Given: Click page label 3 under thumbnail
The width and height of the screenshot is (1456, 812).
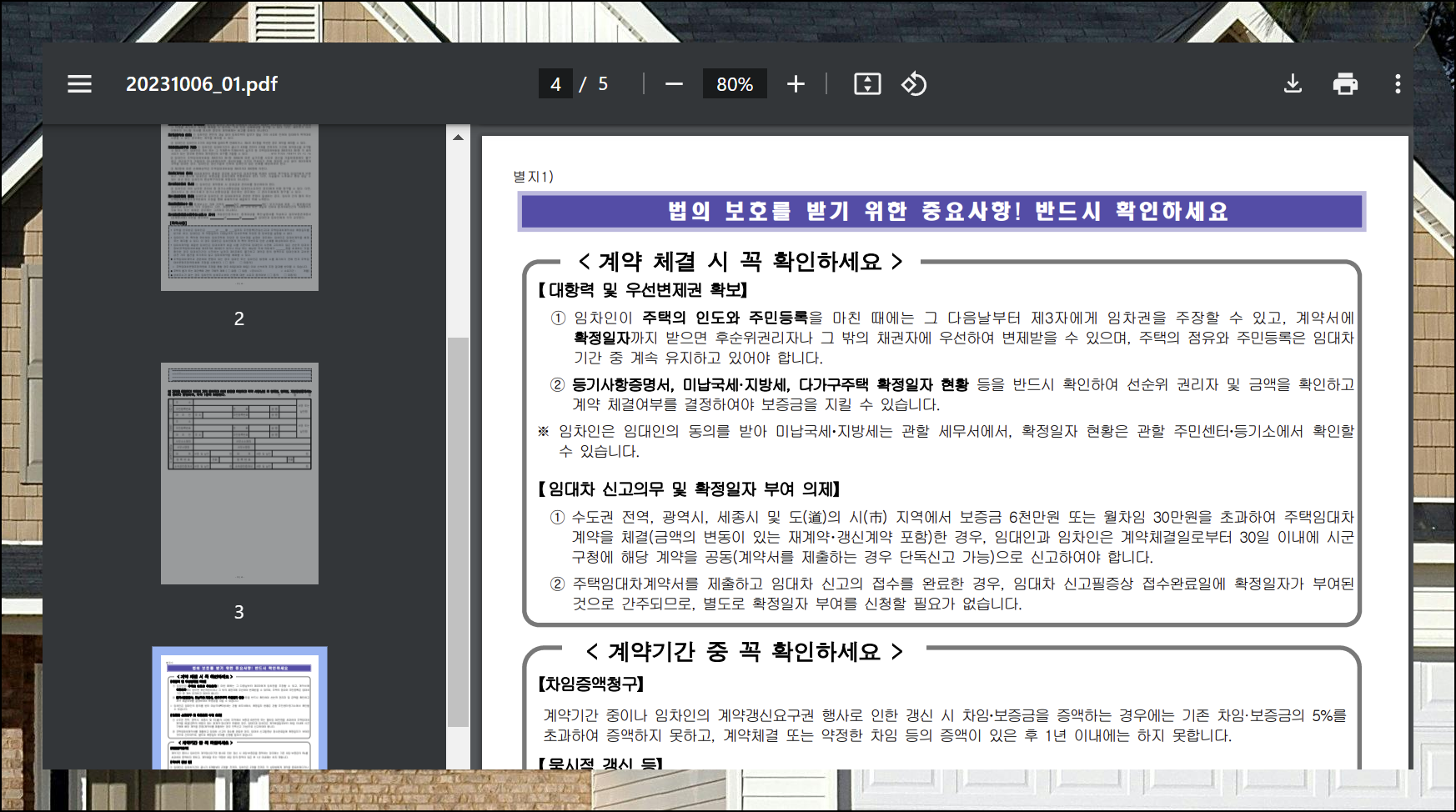Looking at the screenshot, I should pyautogui.click(x=239, y=612).
